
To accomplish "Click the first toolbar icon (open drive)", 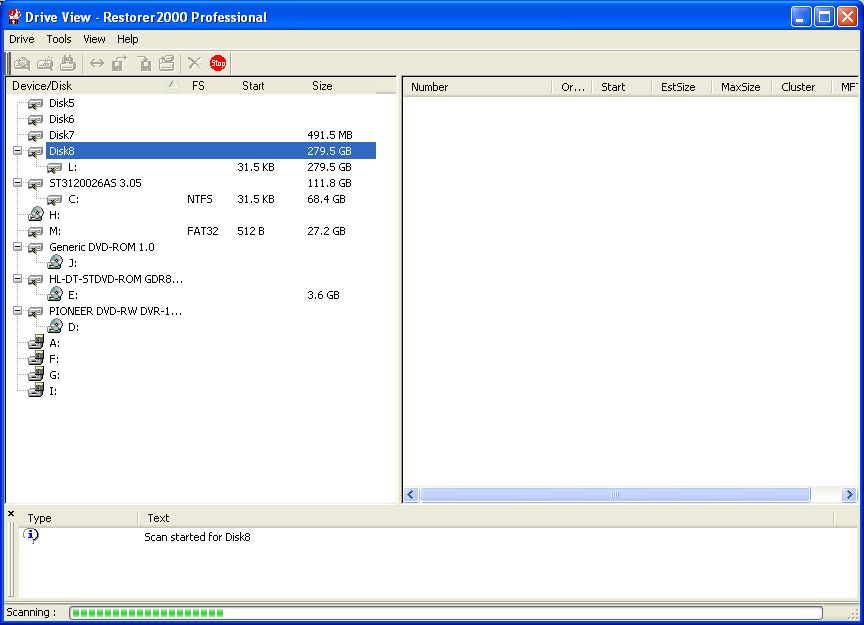I will [x=22, y=63].
